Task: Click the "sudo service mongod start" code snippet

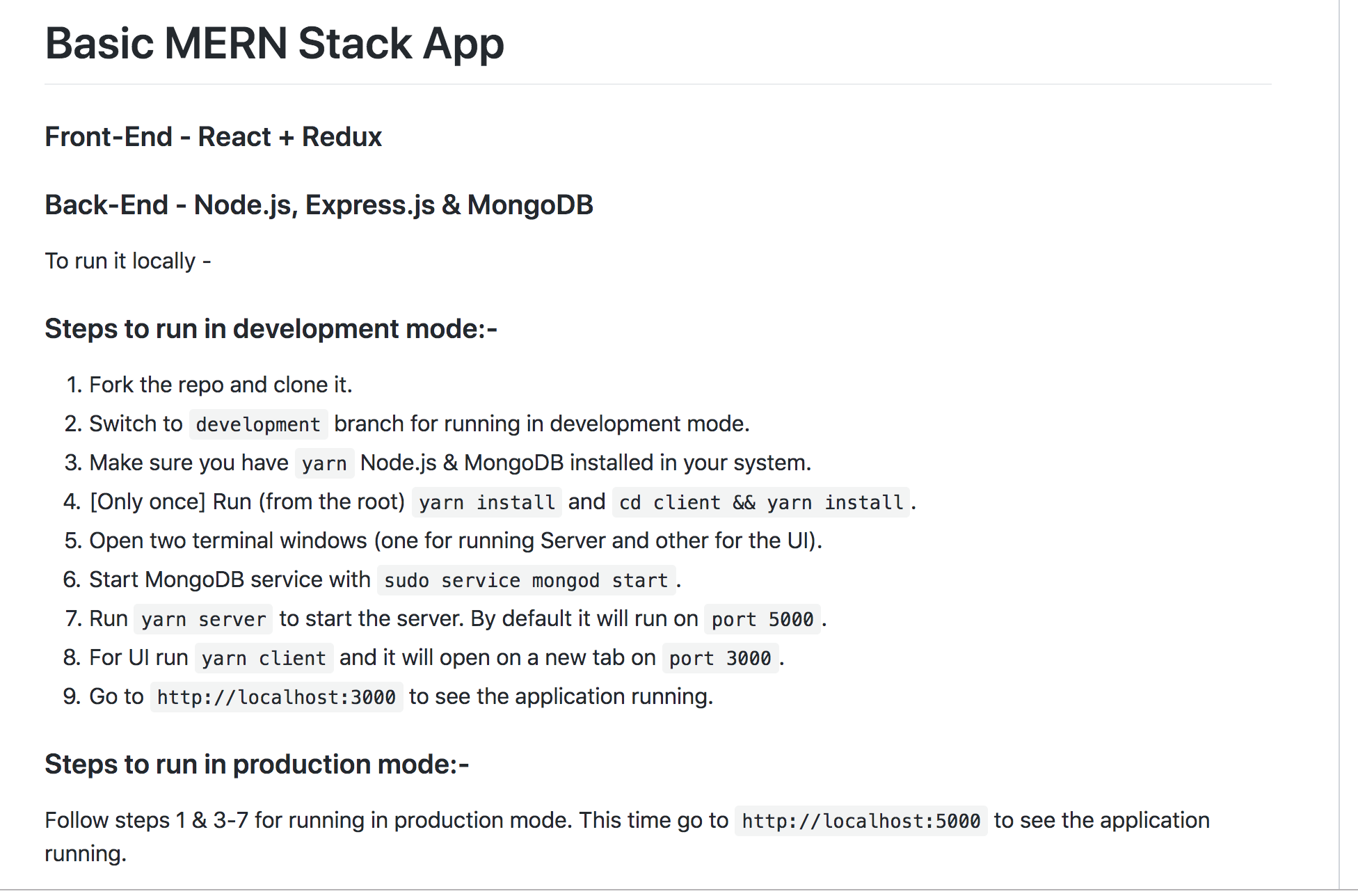Action: point(526,580)
